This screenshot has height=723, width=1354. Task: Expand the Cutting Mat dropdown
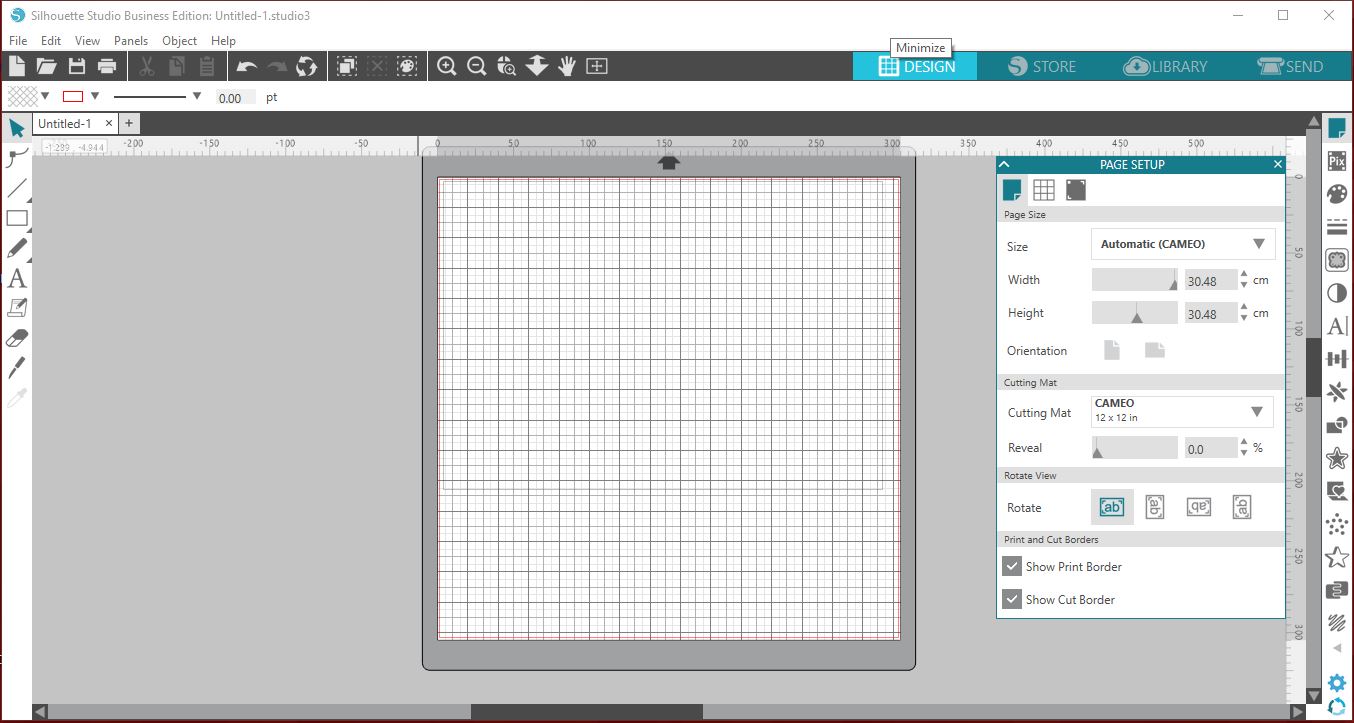[1182, 411]
